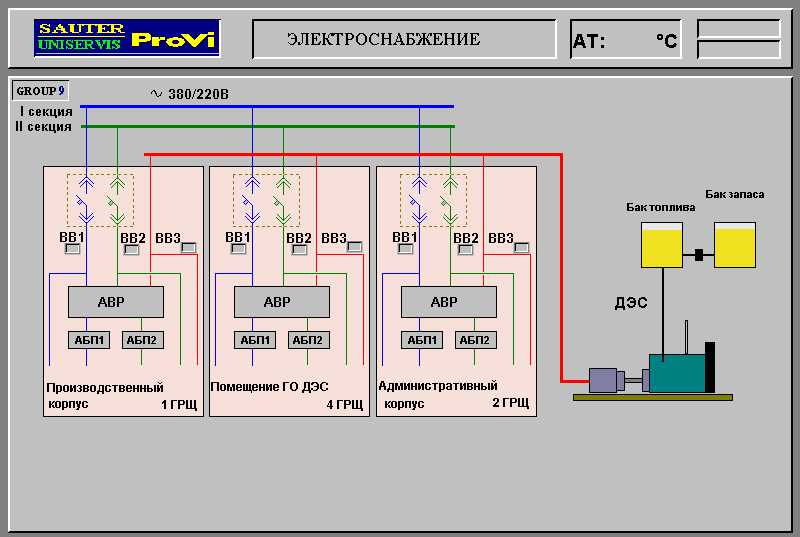
Task: Toggle BB1 indicator in 1 ГРЩ panel
Action: 72,249
